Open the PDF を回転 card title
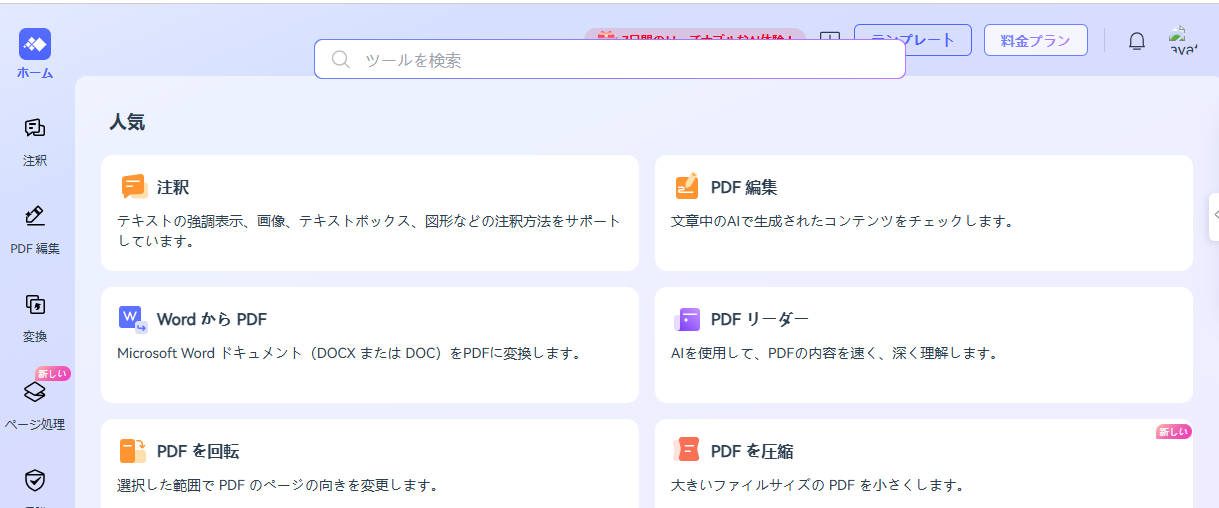 198,451
